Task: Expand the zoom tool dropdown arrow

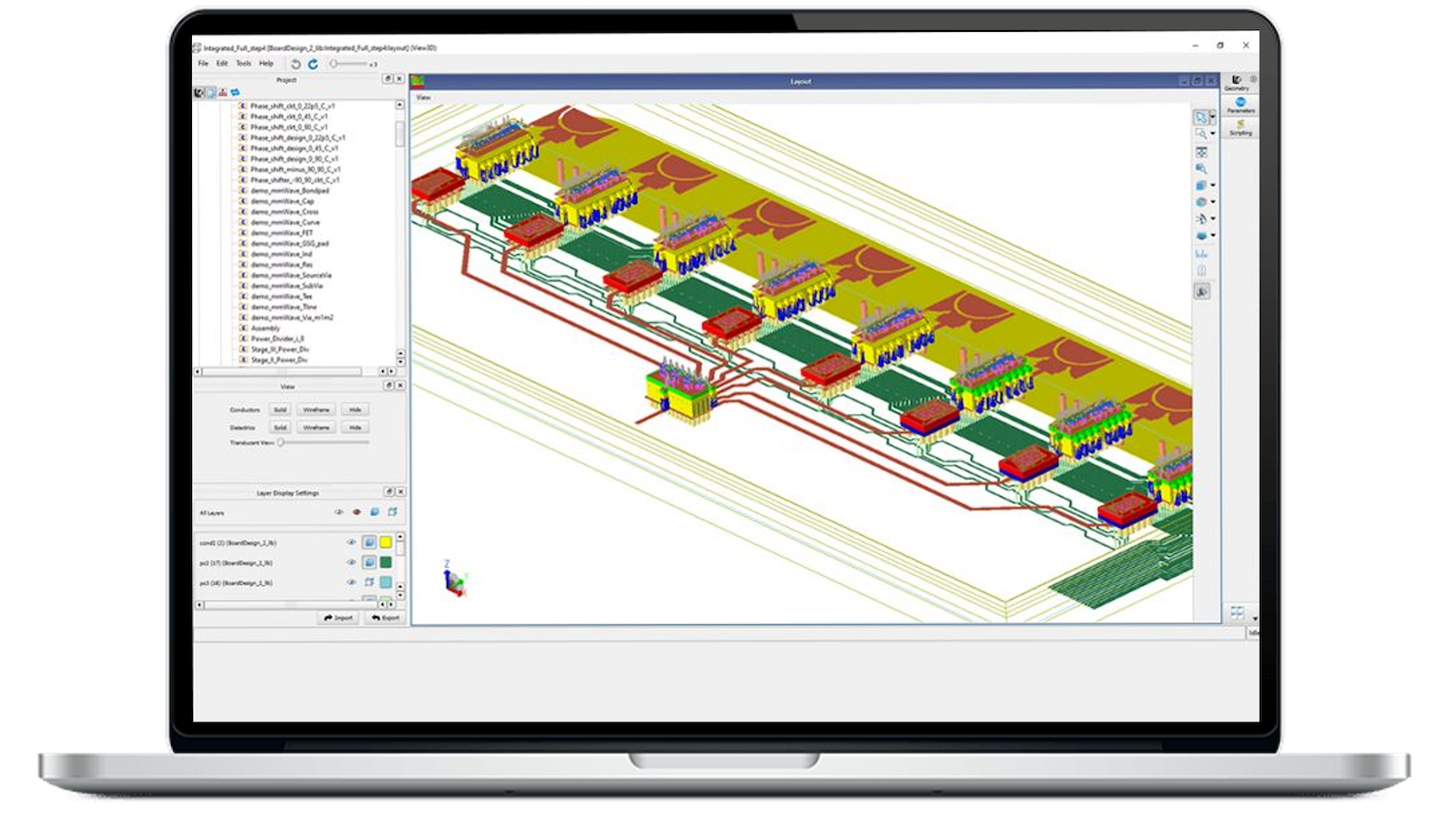Action: click(x=1212, y=134)
